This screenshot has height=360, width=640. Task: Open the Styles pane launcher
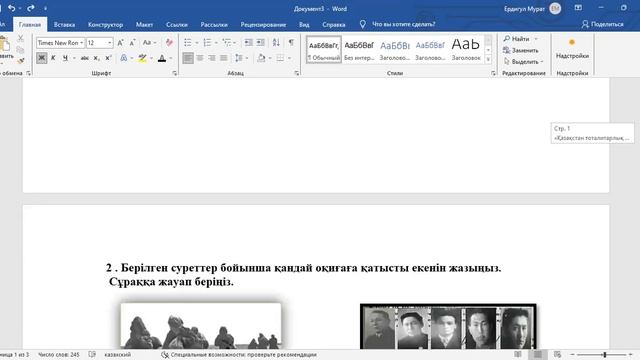[493, 73]
